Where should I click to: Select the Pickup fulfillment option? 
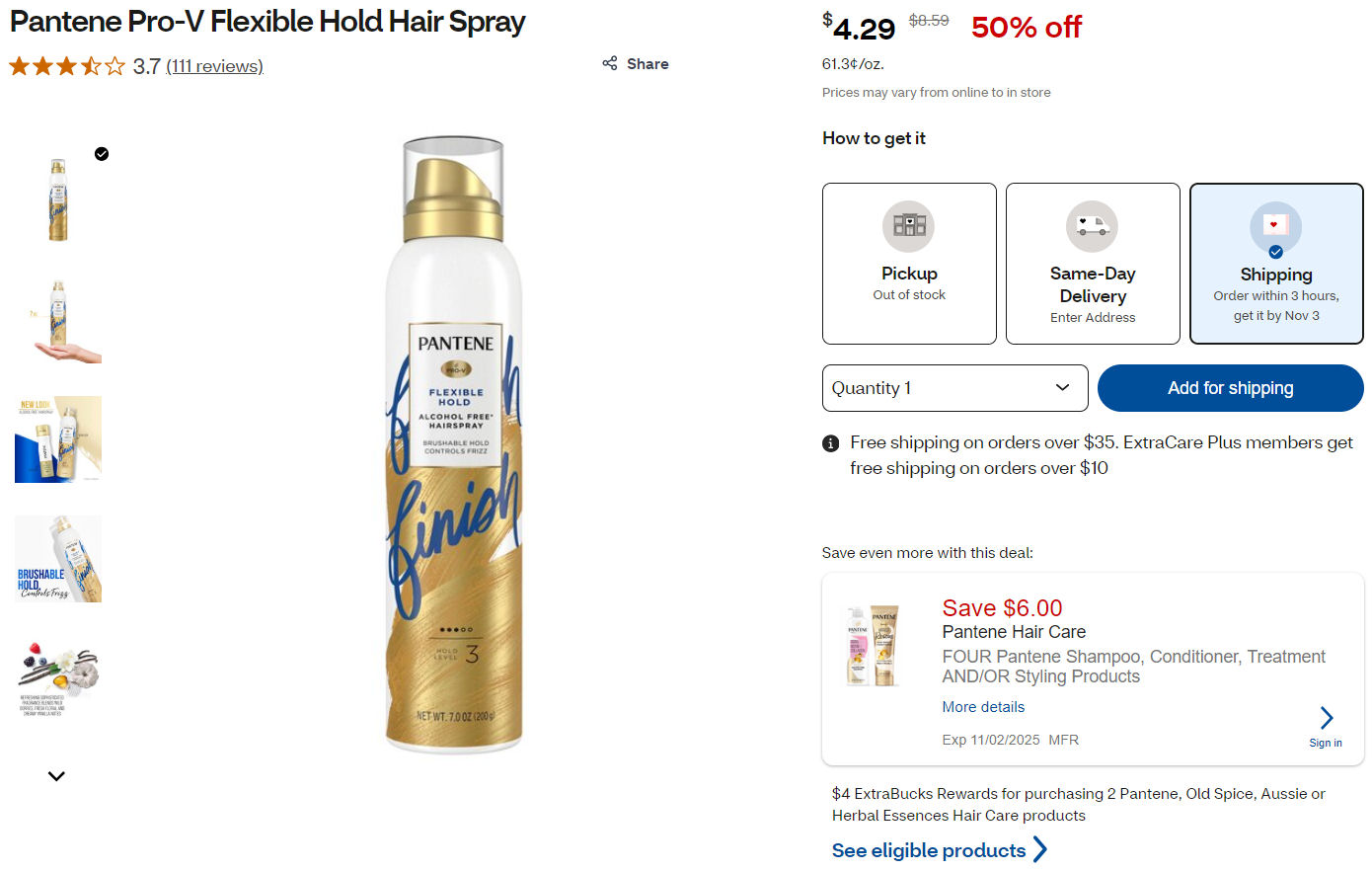[x=909, y=264]
